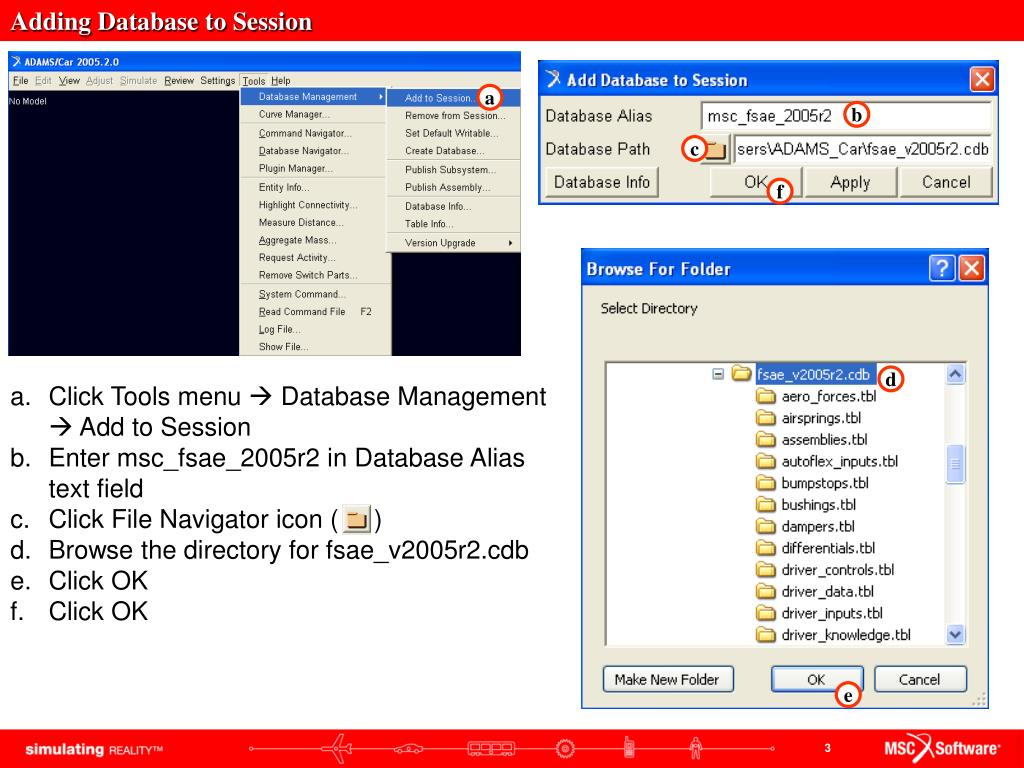This screenshot has width=1024, height=768.
Task: Open the Review menu in ADAMS/Car
Action: [179, 80]
